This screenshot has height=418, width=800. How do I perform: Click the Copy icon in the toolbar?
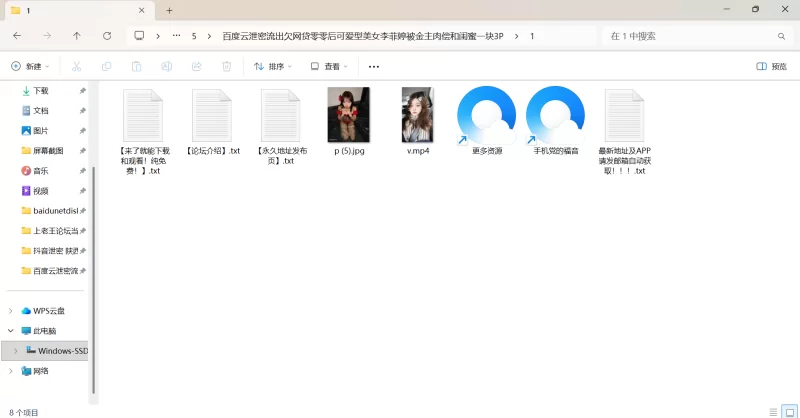click(106, 67)
